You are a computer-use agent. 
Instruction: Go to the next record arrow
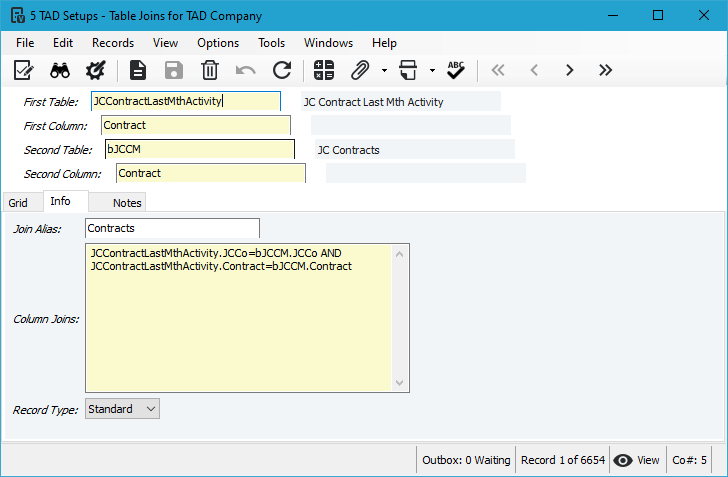click(x=570, y=70)
